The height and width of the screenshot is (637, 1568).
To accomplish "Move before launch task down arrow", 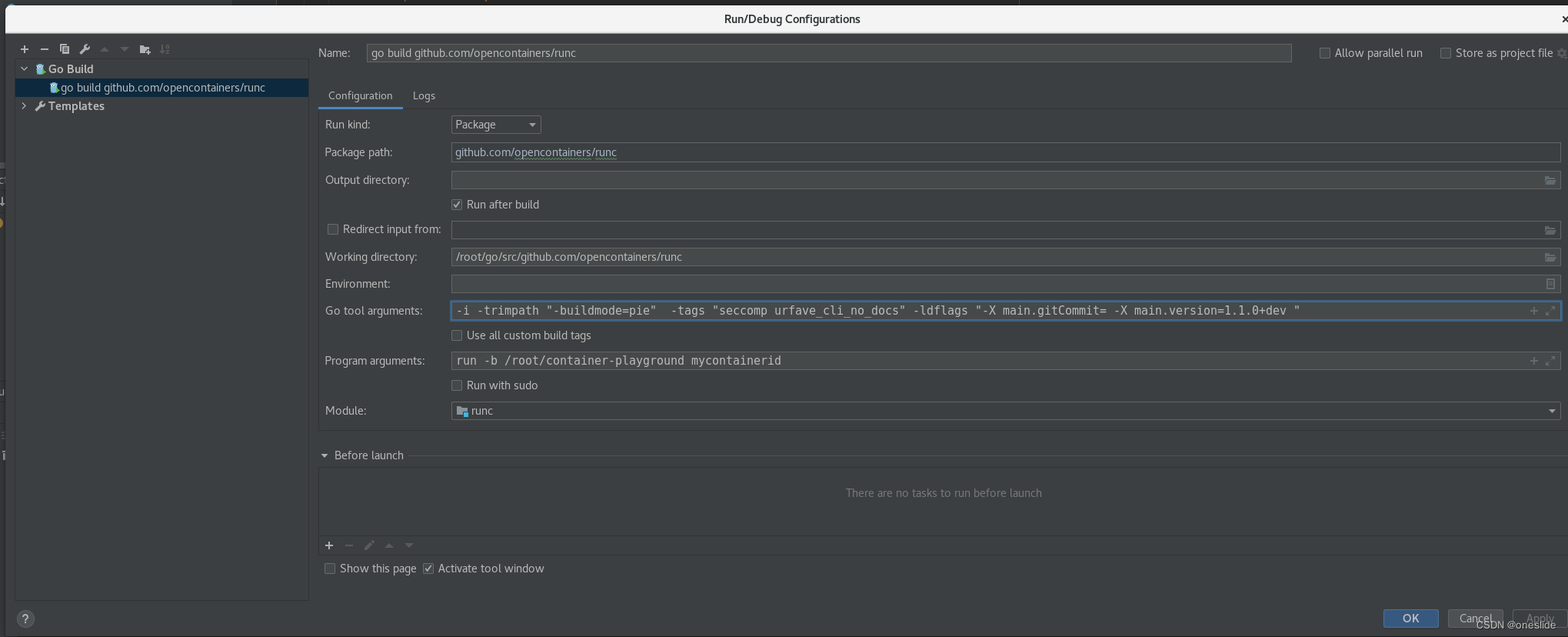I will coord(409,545).
